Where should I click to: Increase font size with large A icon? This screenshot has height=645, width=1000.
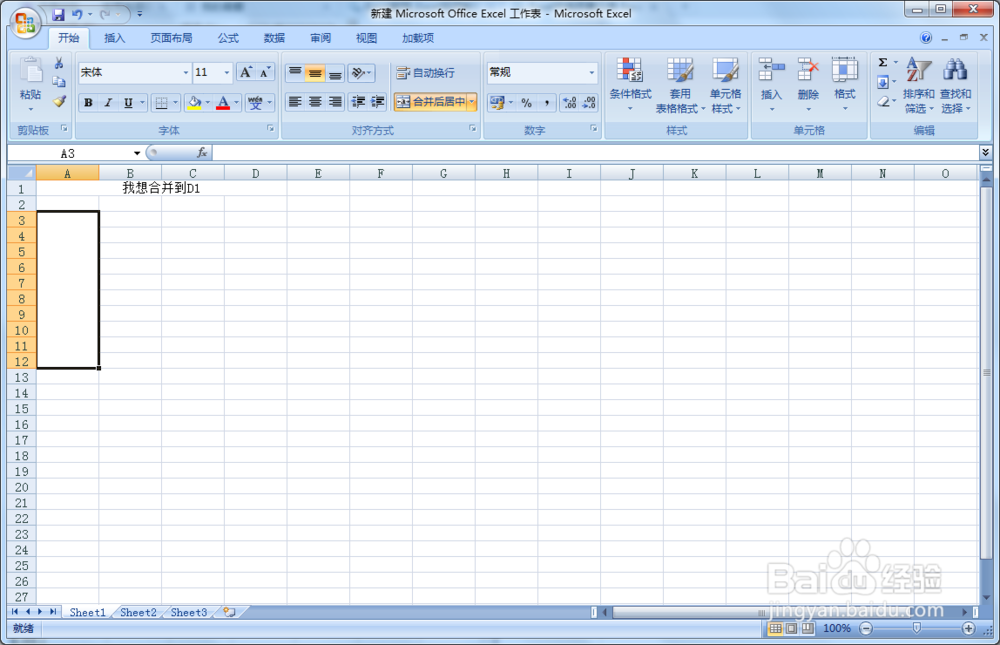tap(246, 72)
